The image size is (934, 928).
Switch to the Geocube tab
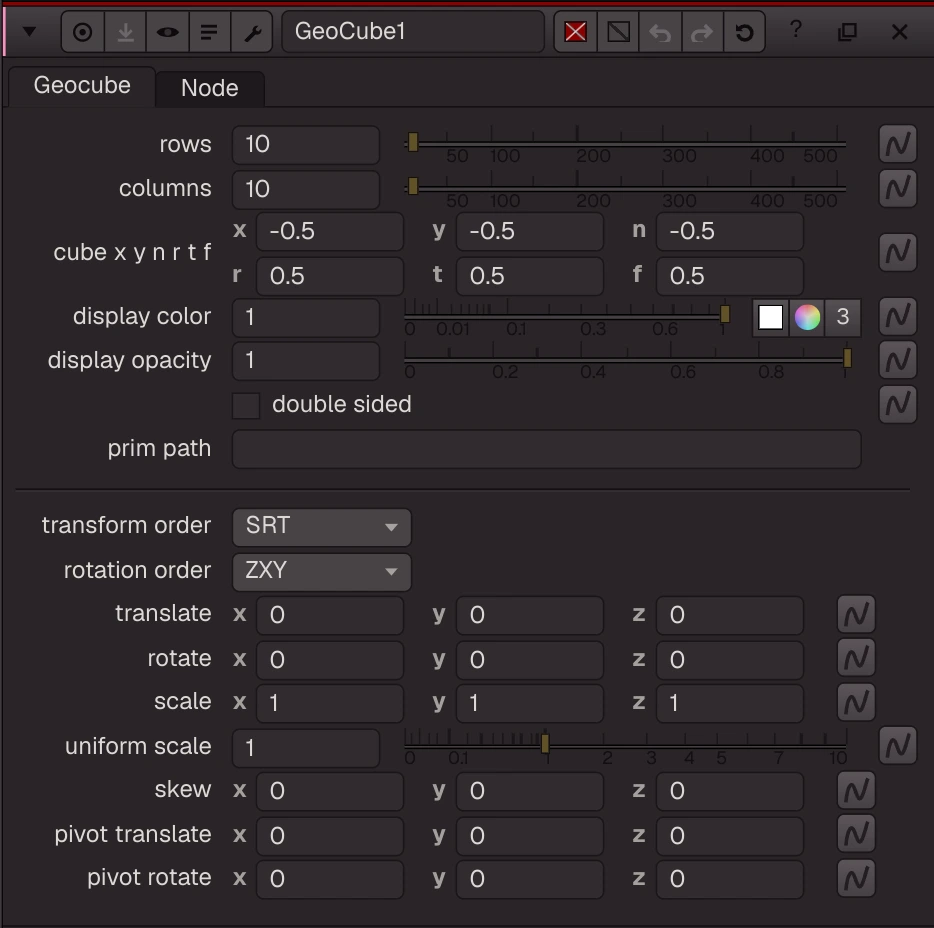82,86
